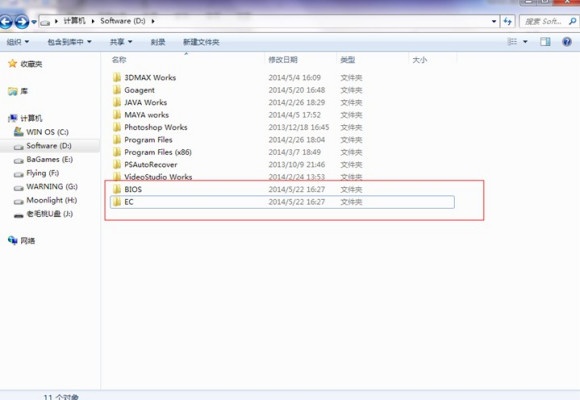Toggle the preview pane icon
This screenshot has height=400, width=580.
[545, 41]
